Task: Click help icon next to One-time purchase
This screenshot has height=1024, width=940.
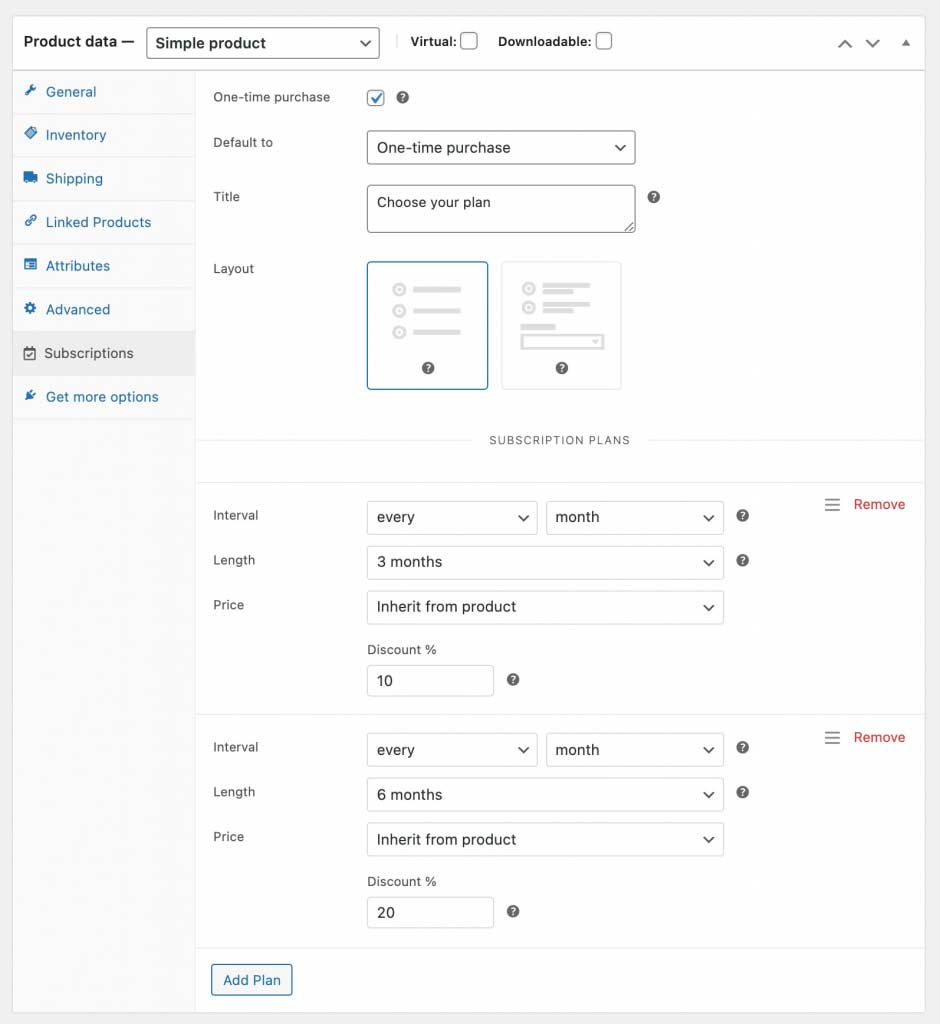Action: [402, 97]
